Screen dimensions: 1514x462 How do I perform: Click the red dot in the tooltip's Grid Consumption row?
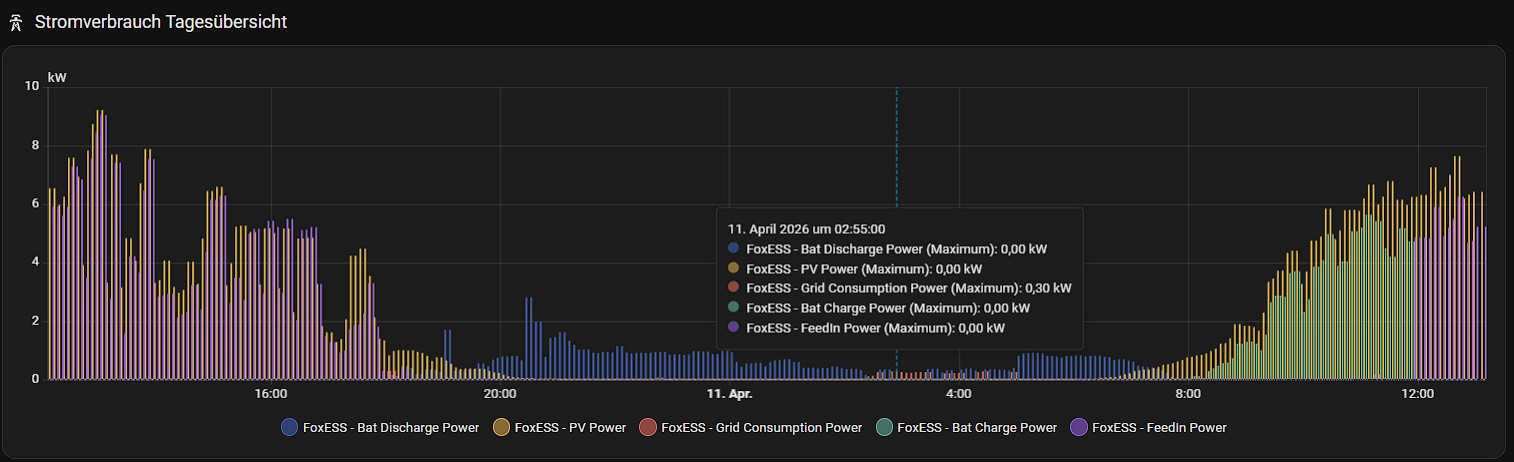tap(734, 288)
